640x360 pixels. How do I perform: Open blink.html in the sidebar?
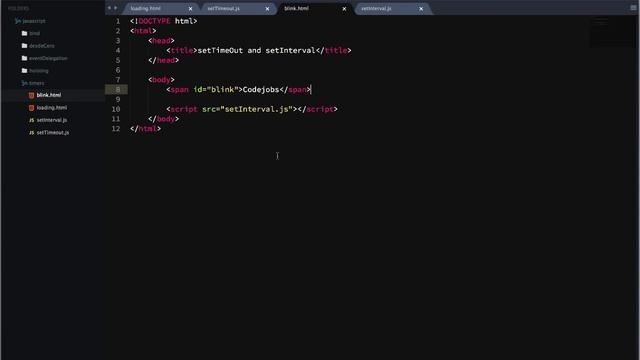pos(49,95)
